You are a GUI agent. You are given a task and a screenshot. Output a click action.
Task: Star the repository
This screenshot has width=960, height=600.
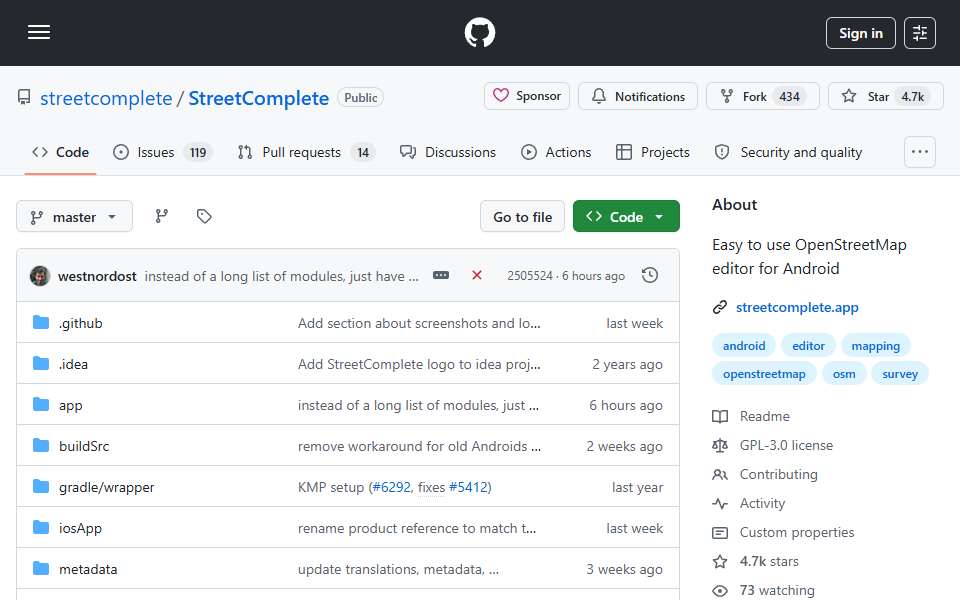tap(885, 96)
